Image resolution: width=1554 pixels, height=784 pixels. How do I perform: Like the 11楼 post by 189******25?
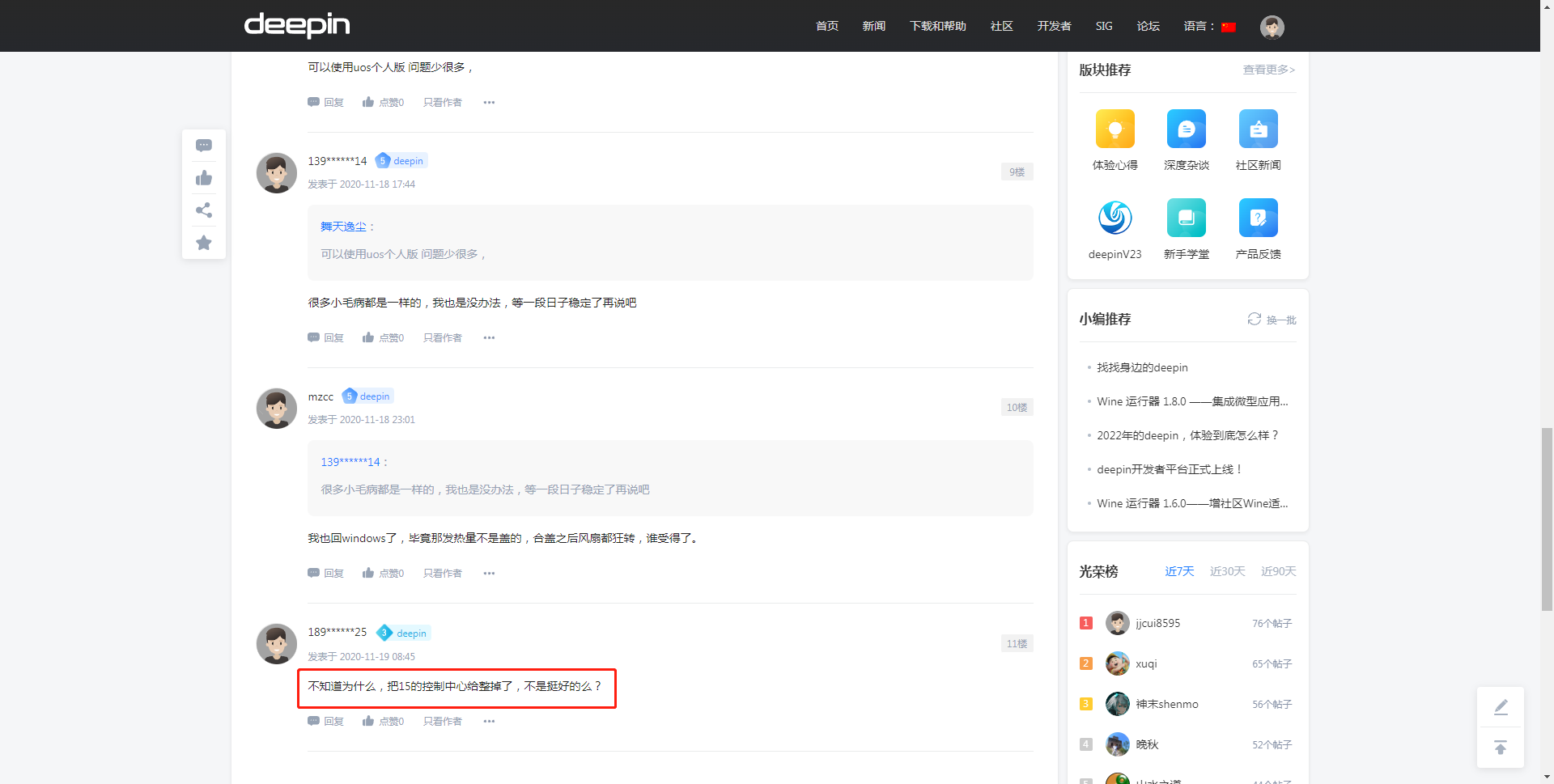pos(383,722)
